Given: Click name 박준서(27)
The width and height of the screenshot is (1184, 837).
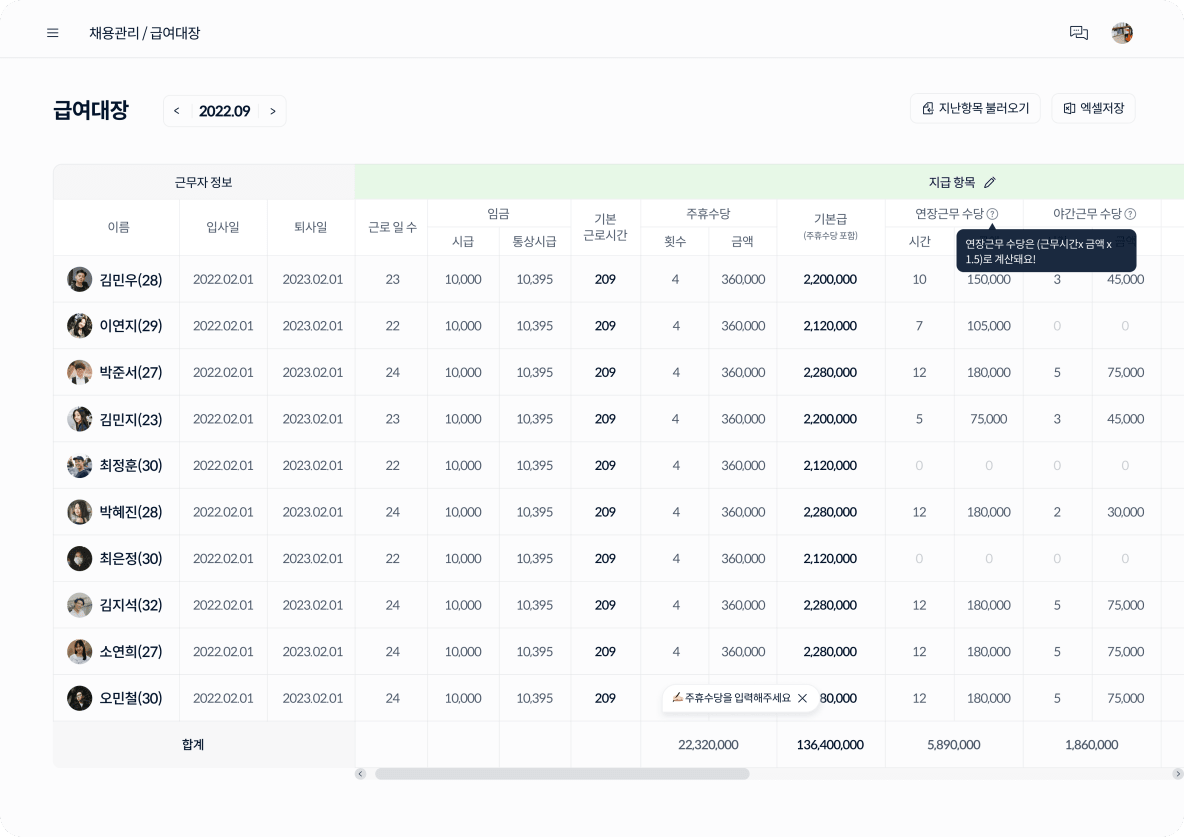Looking at the screenshot, I should 131,373.
